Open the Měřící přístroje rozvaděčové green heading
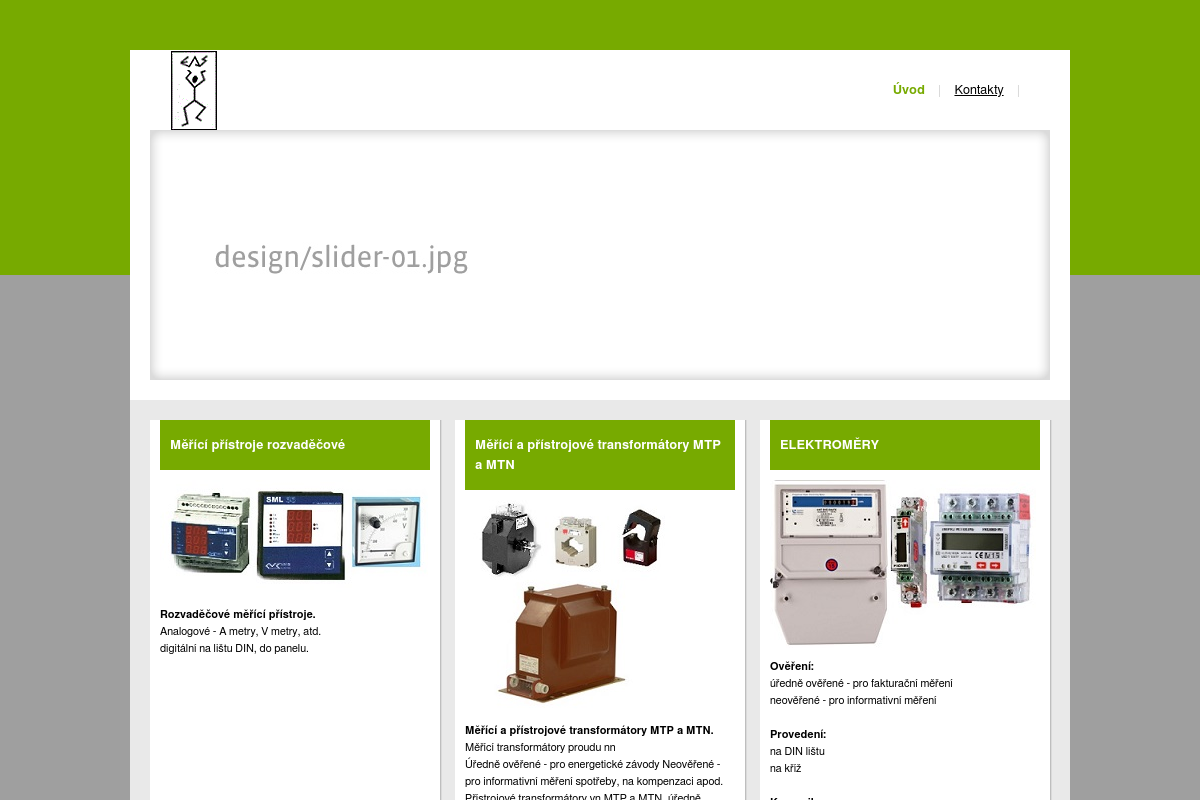Image resolution: width=1200 pixels, height=800 pixels. (257, 445)
